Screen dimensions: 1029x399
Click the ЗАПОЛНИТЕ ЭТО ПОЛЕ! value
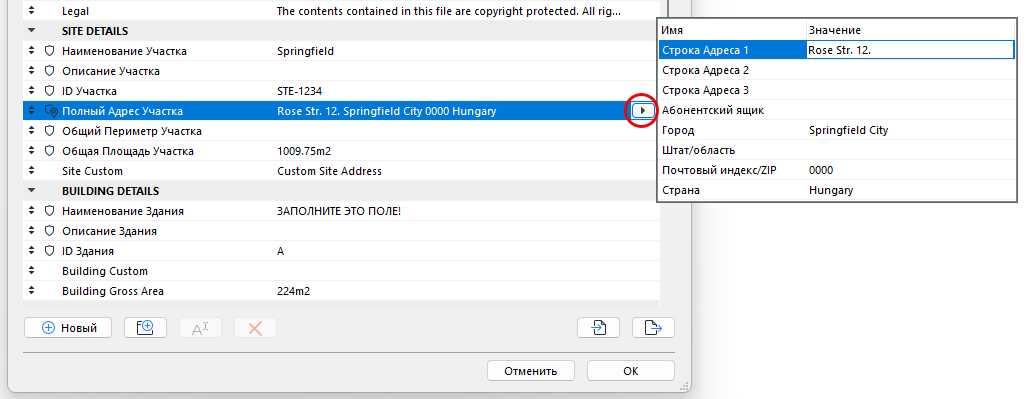click(x=339, y=211)
